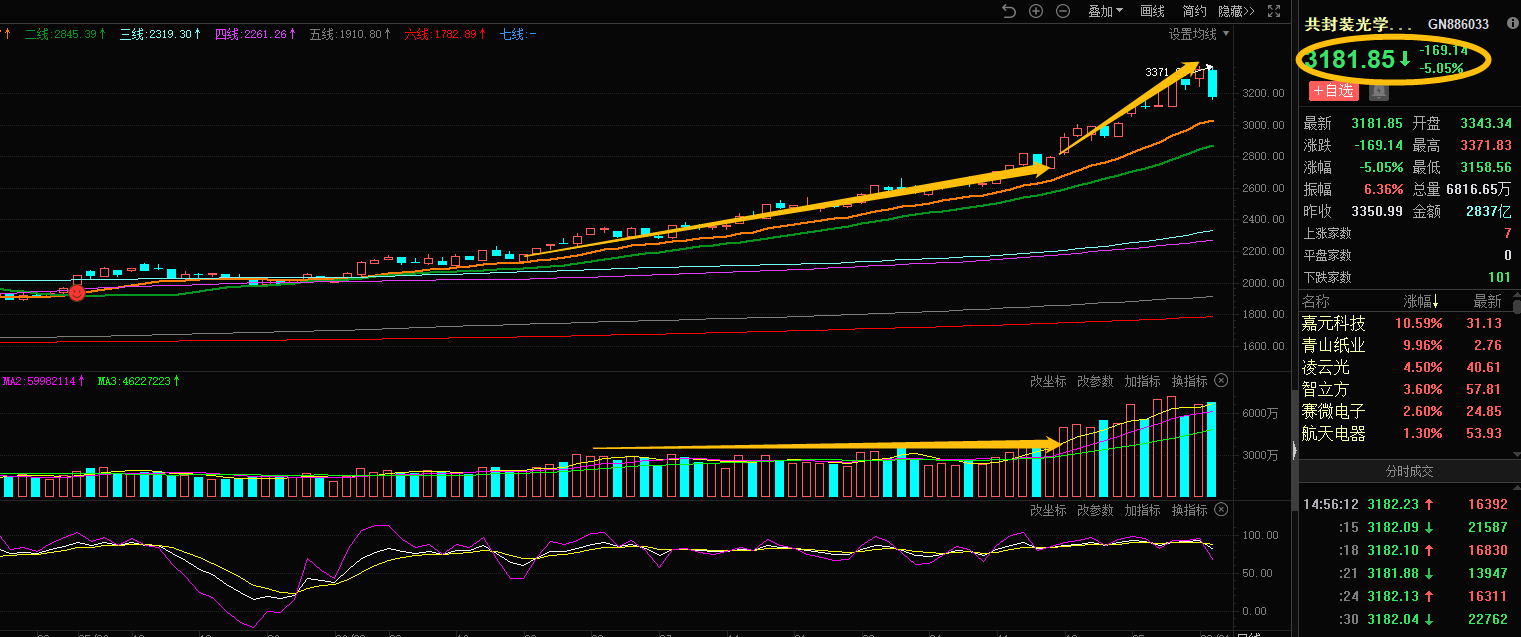
Task: Select 嘉元科技 in the constituent list
Action: 1333,324
